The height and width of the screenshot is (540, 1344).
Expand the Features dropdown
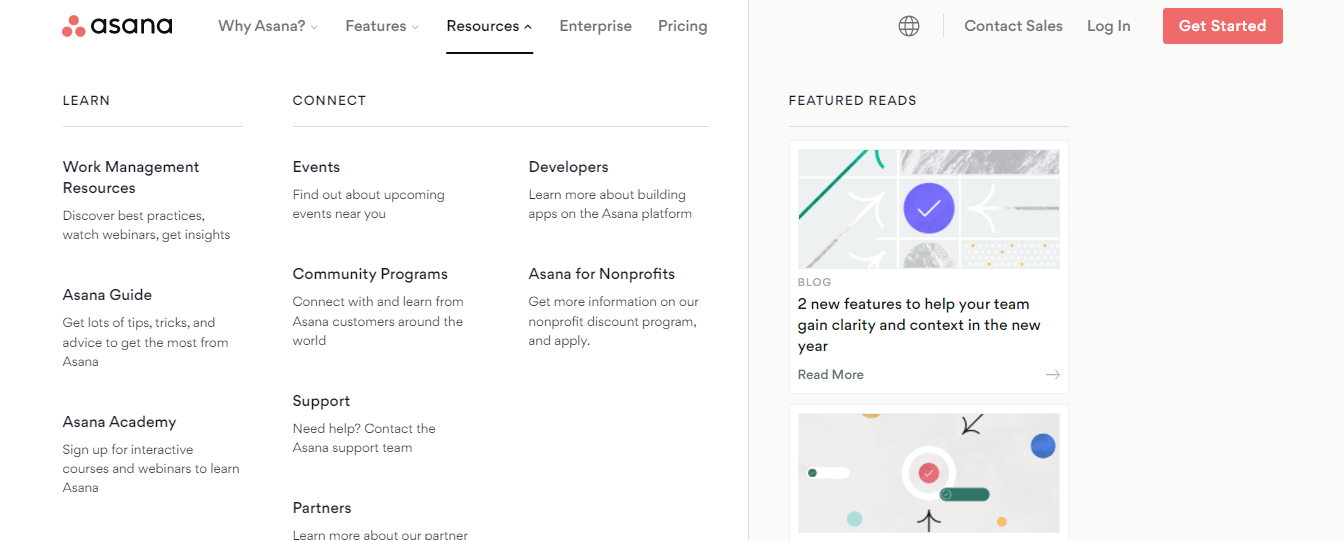[x=382, y=26]
